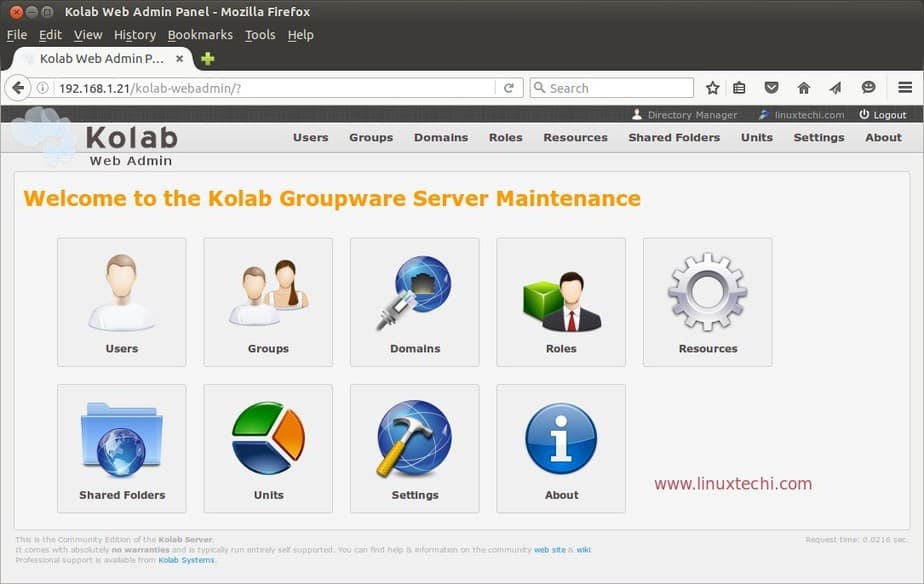The image size is (924, 584).
Task: Open the View menu
Action: click(x=88, y=35)
